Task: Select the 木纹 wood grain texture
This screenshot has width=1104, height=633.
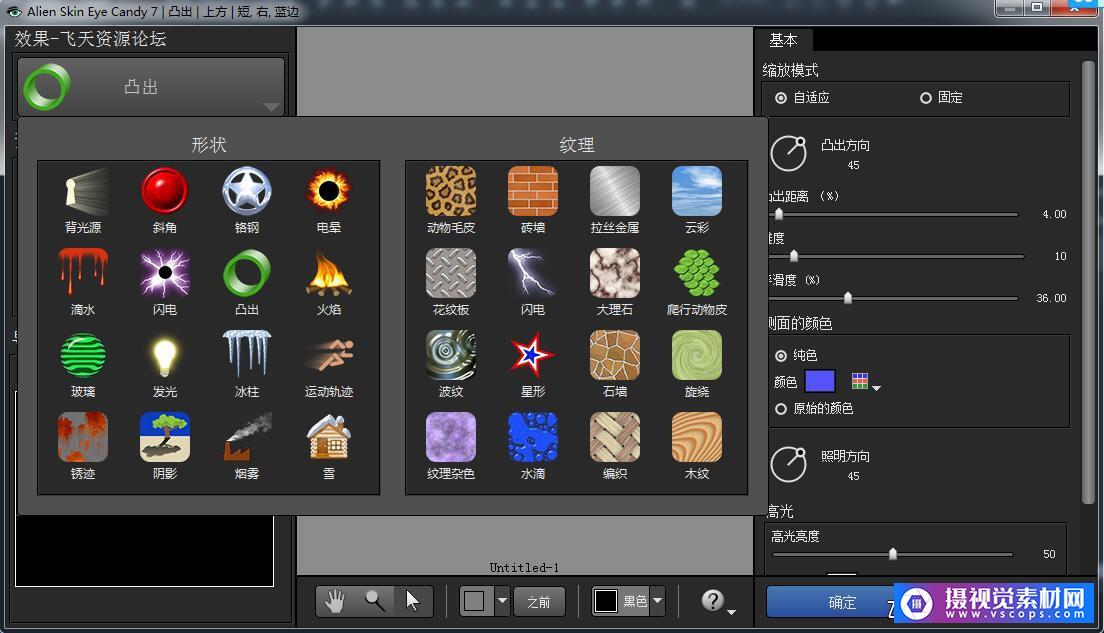Action: coord(697,446)
